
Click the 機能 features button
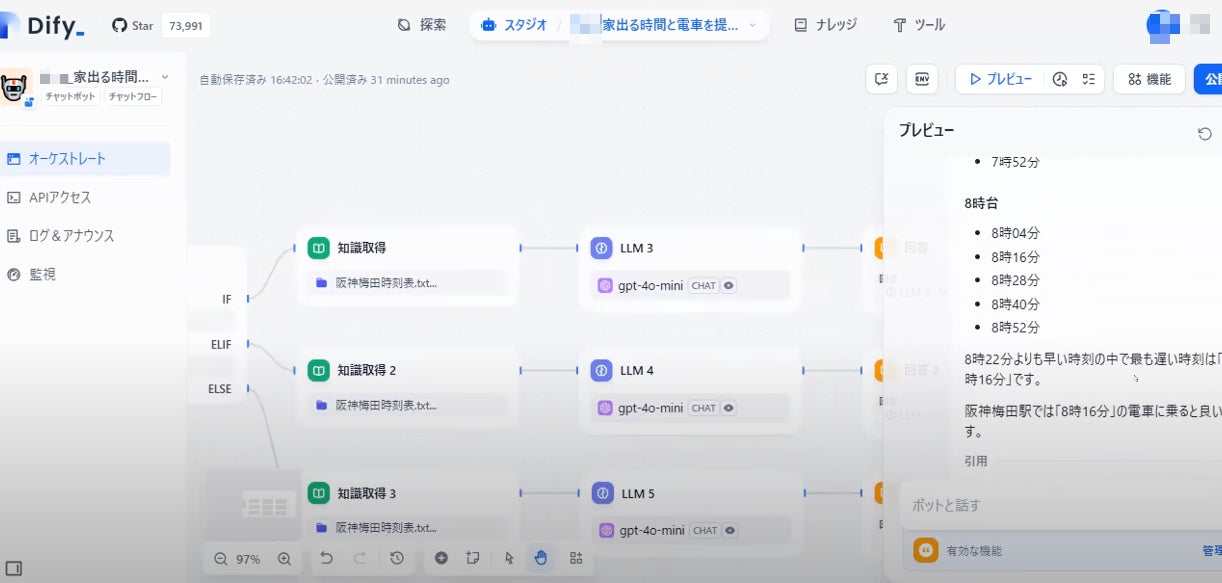pyautogui.click(x=1150, y=79)
